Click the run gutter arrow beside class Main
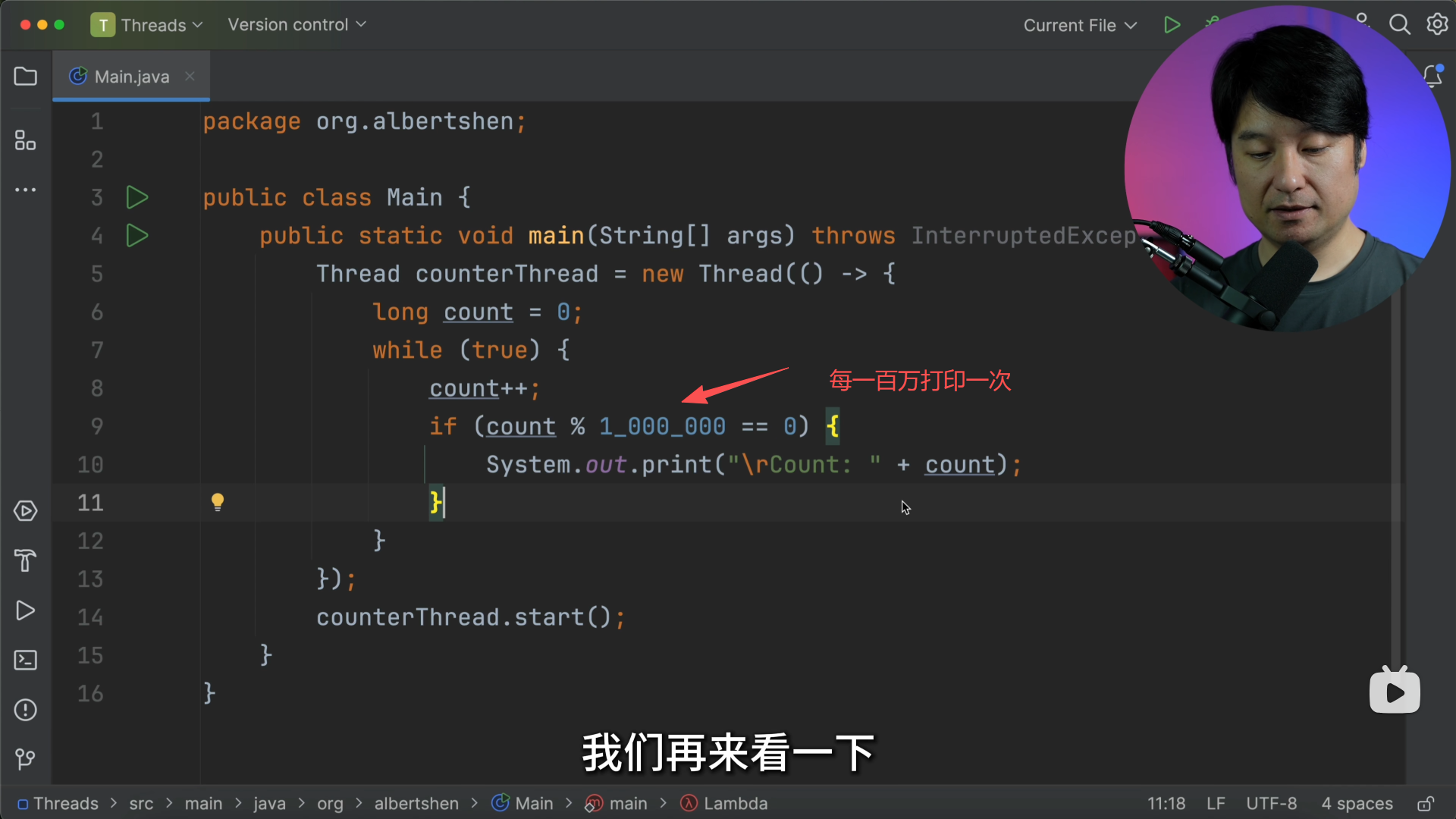This screenshot has height=819, width=1456. click(136, 198)
